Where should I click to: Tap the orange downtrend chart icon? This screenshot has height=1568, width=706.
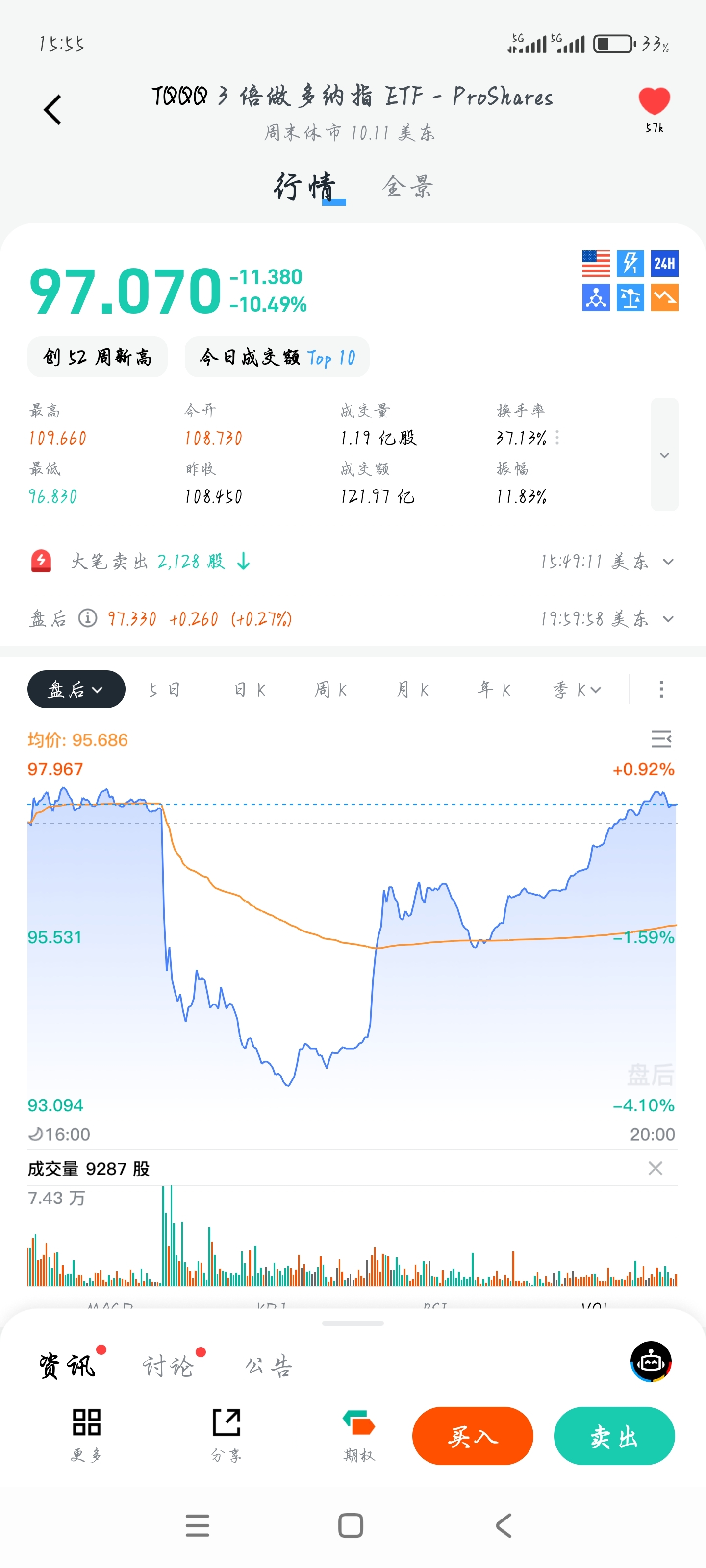pos(664,297)
